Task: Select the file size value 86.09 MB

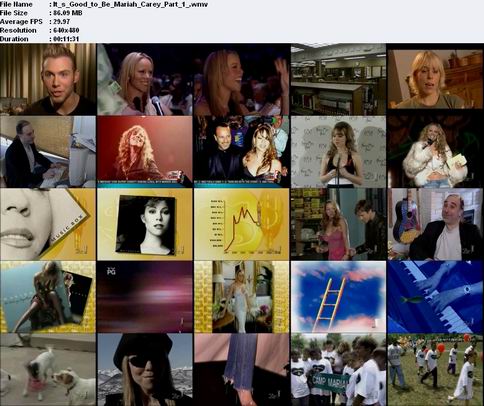Action: (x=68, y=13)
